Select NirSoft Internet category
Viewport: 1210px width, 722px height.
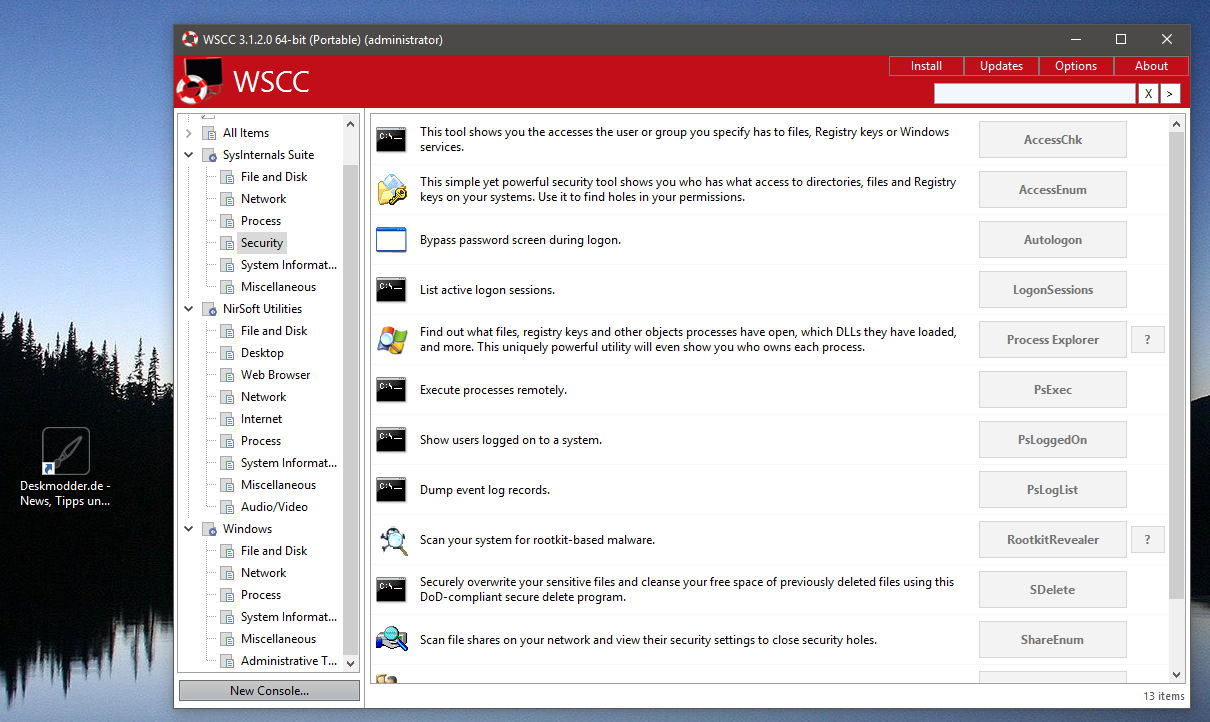click(x=262, y=419)
